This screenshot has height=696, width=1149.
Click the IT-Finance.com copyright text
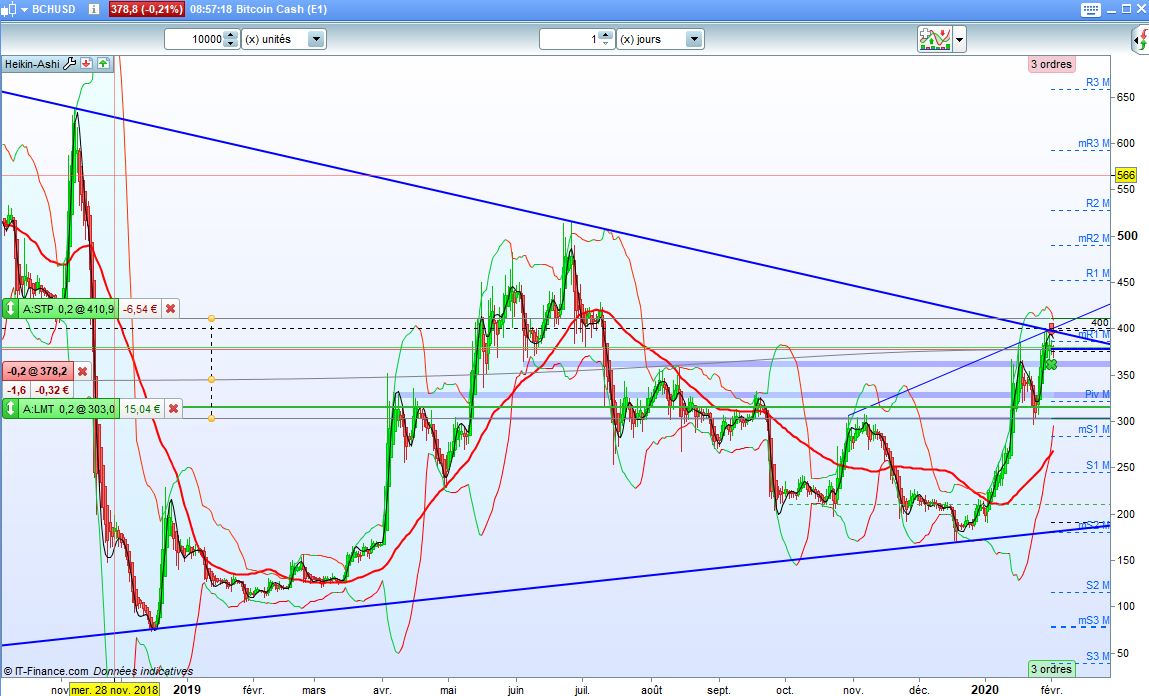tap(45, 671)
